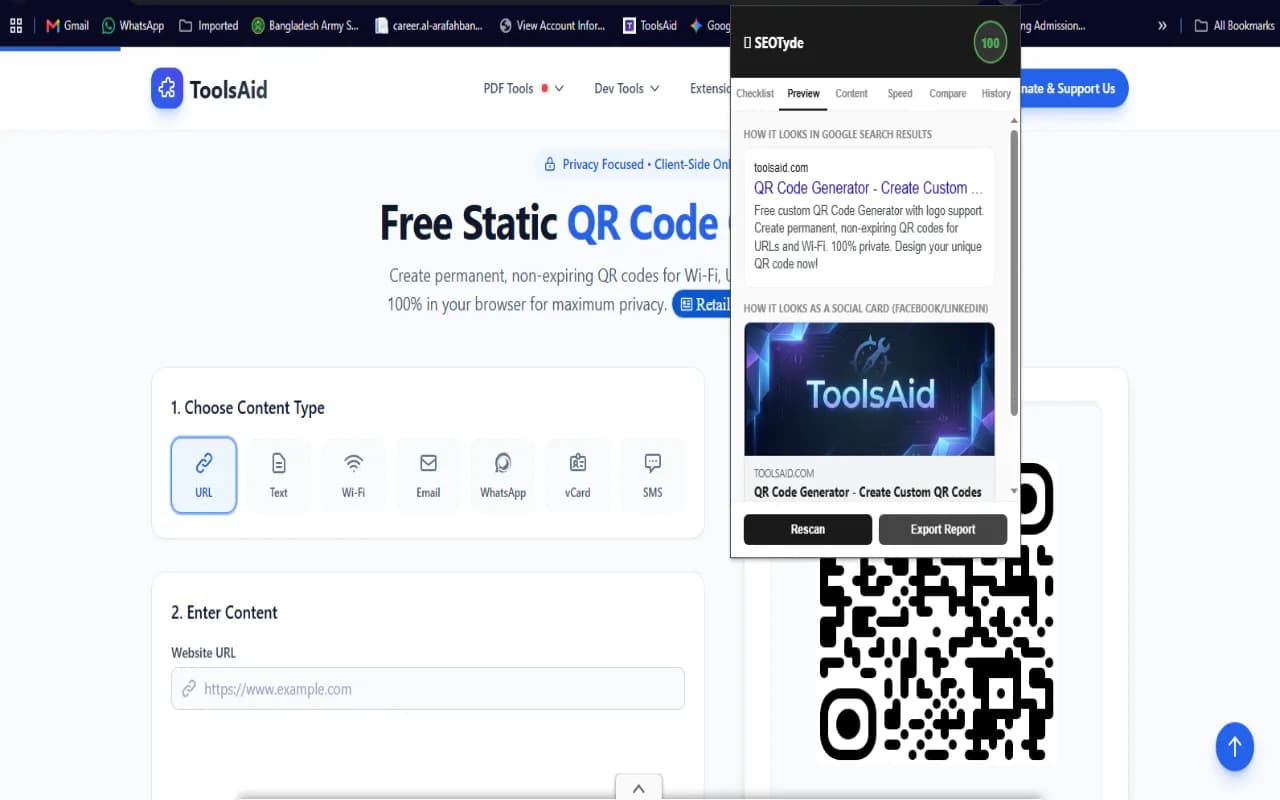Screen dimensions: 1280x800
Task: Expand the Dev Tools menu
Action: tap(627, 88)
